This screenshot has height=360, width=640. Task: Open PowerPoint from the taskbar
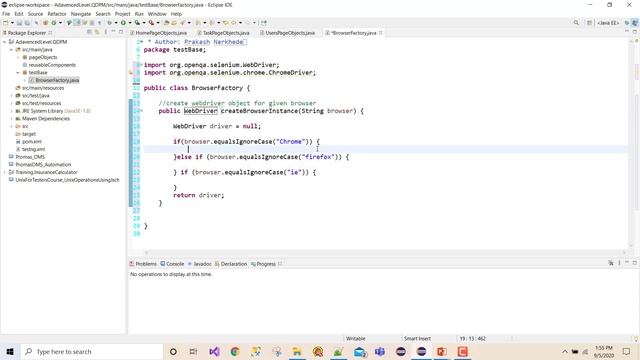click(442, 351)
